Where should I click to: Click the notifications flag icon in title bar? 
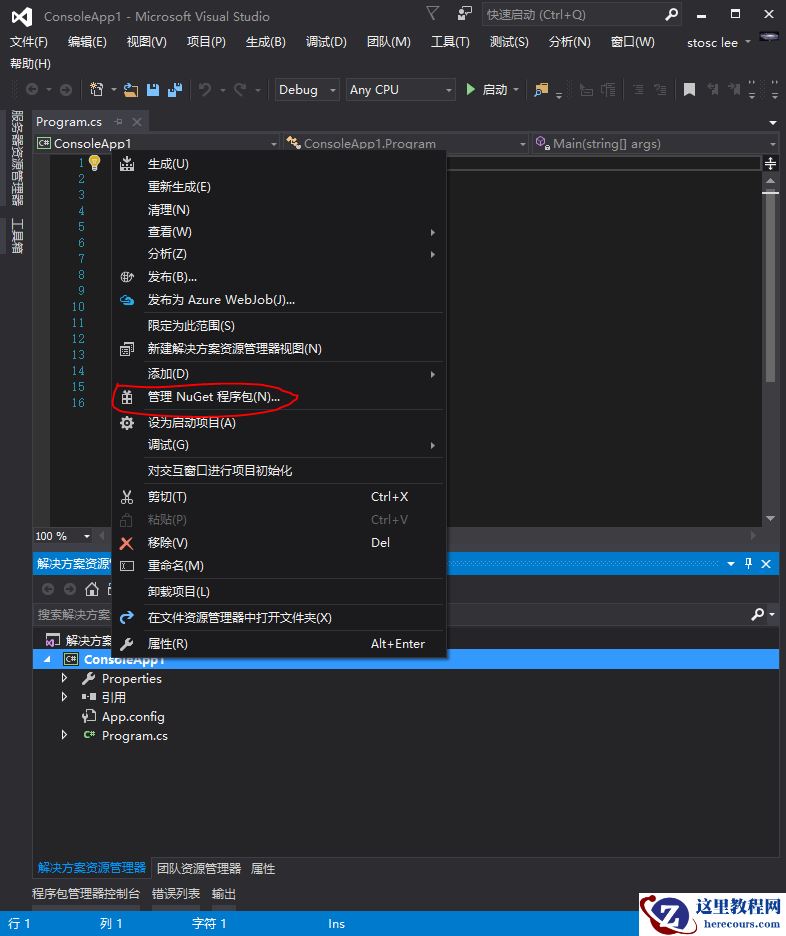tap(431, 14)
